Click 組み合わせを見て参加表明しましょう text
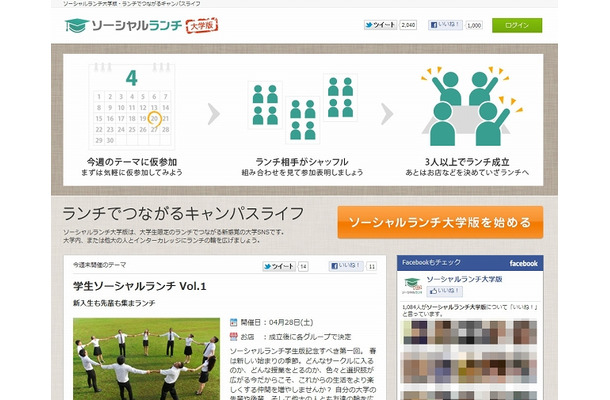The height and width of the screenshot is (400, 610). [302, 172]
